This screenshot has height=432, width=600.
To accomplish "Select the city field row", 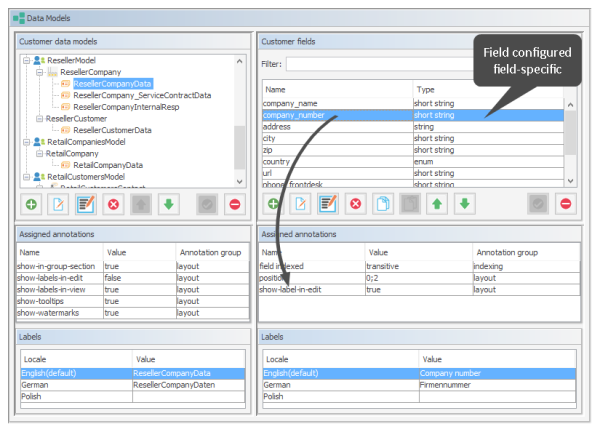I will coord(413,139).
